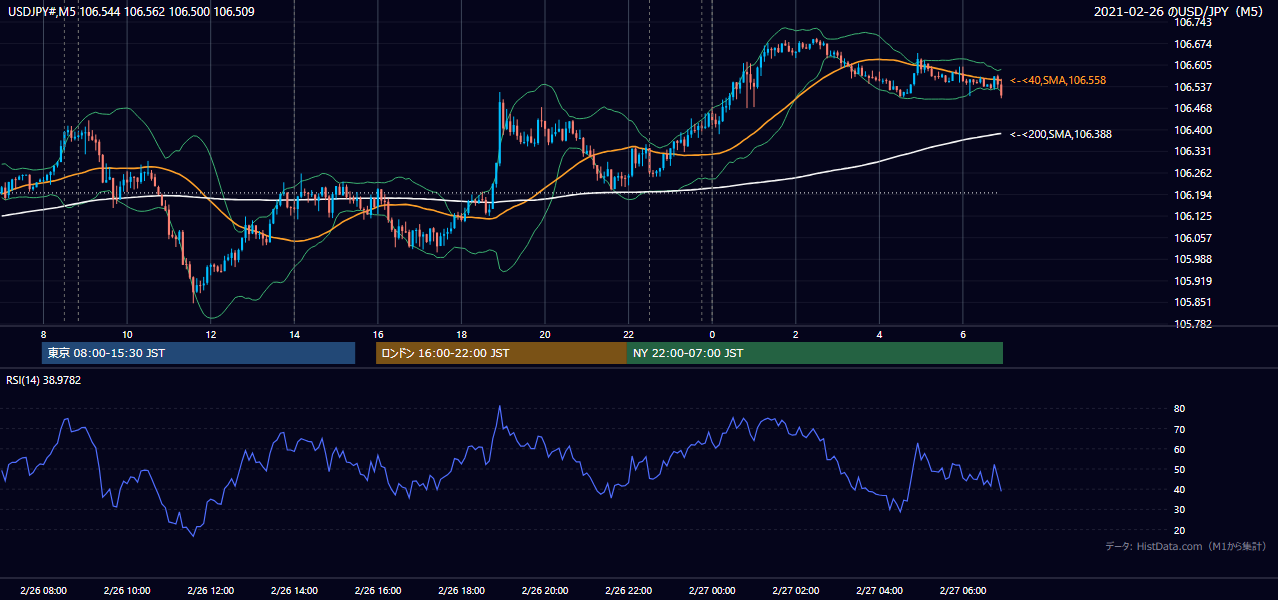Click the 2/27 04:00 time label
This screenshot has width=1278, height=600.
coord(879,591)
